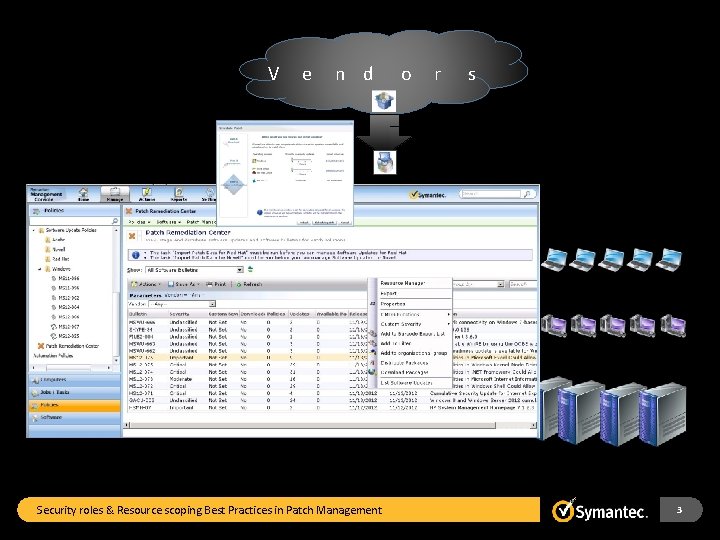Click the policy tree vertical scrollbar
This screenshot has width=720, height=540.
[116, 295]
